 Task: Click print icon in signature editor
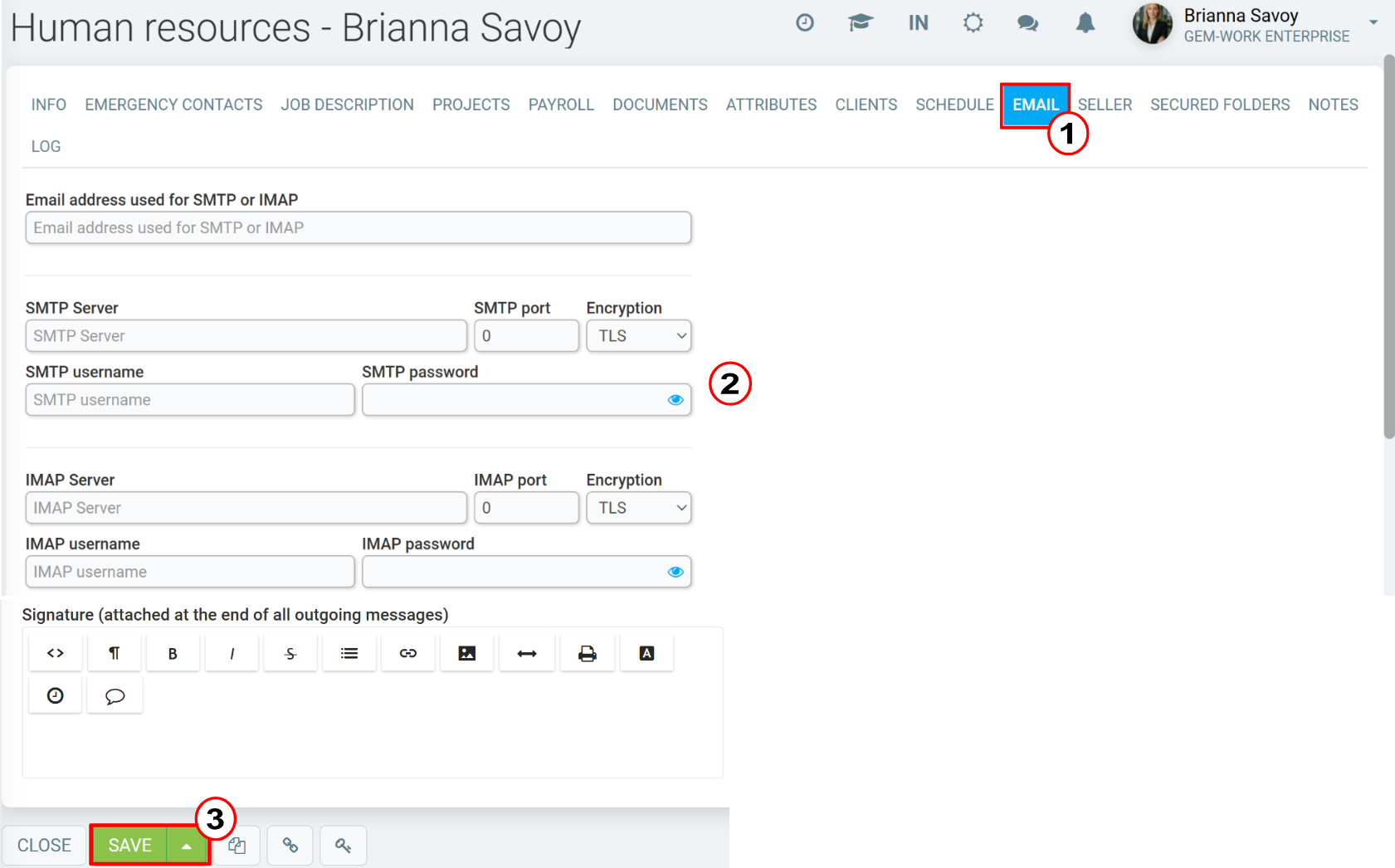coord(588,653)
